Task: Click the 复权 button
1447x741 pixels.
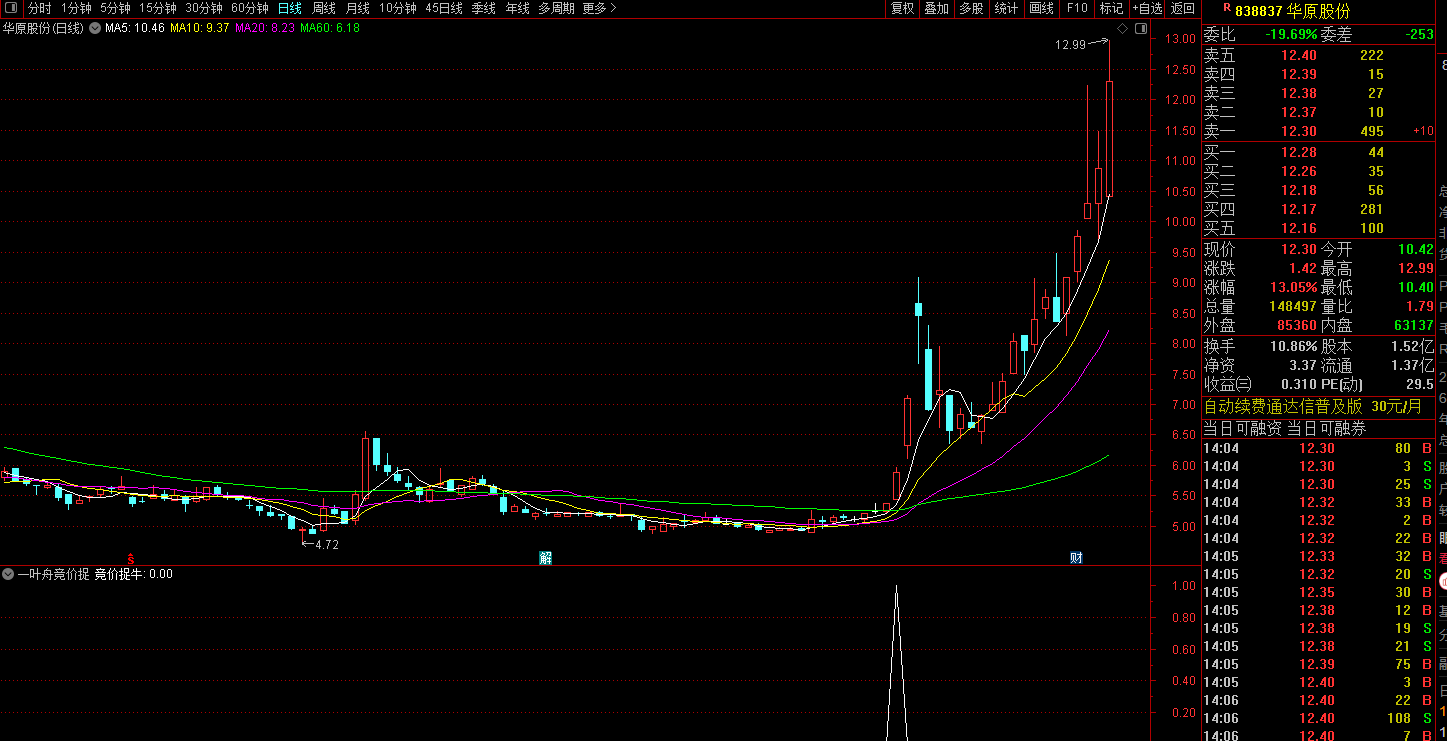Action: (x=902, y=8)
